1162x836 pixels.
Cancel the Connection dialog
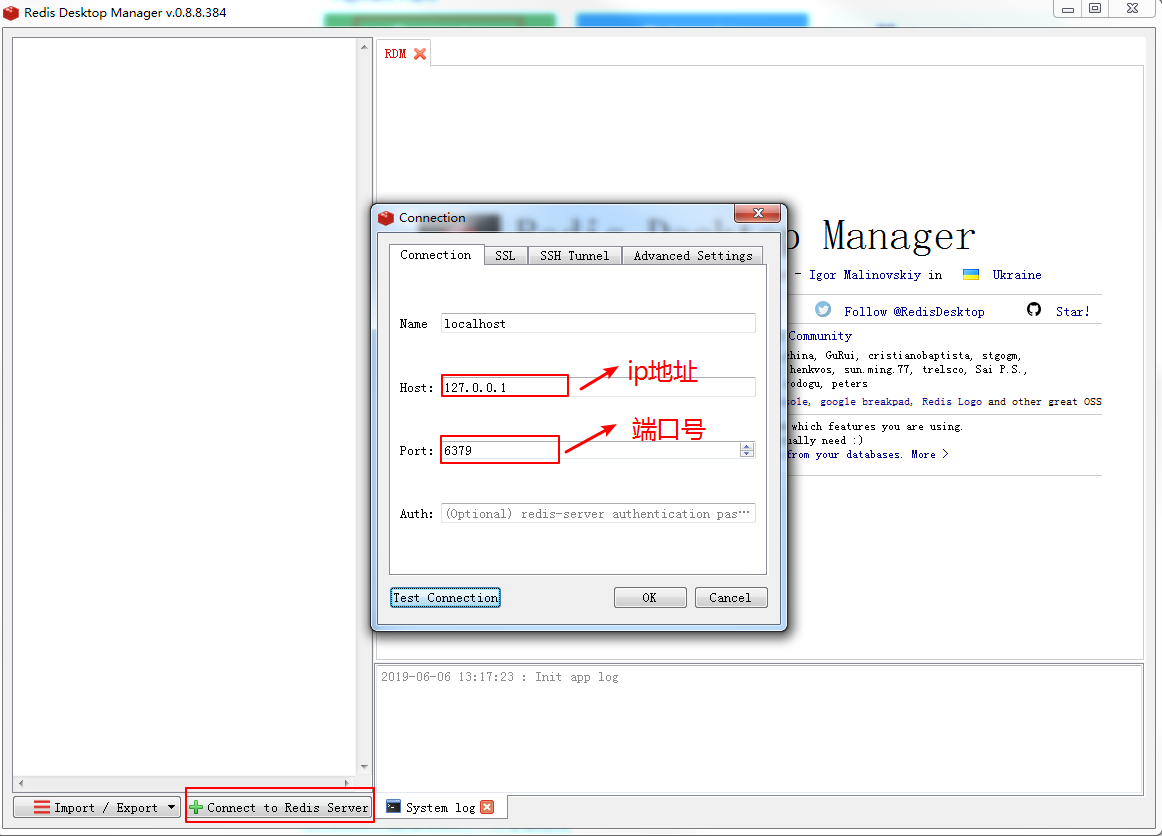730,597
